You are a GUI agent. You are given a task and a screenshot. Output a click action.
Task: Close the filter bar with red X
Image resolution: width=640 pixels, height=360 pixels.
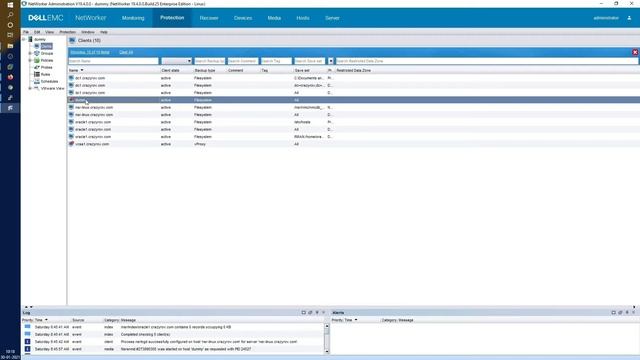635,52
